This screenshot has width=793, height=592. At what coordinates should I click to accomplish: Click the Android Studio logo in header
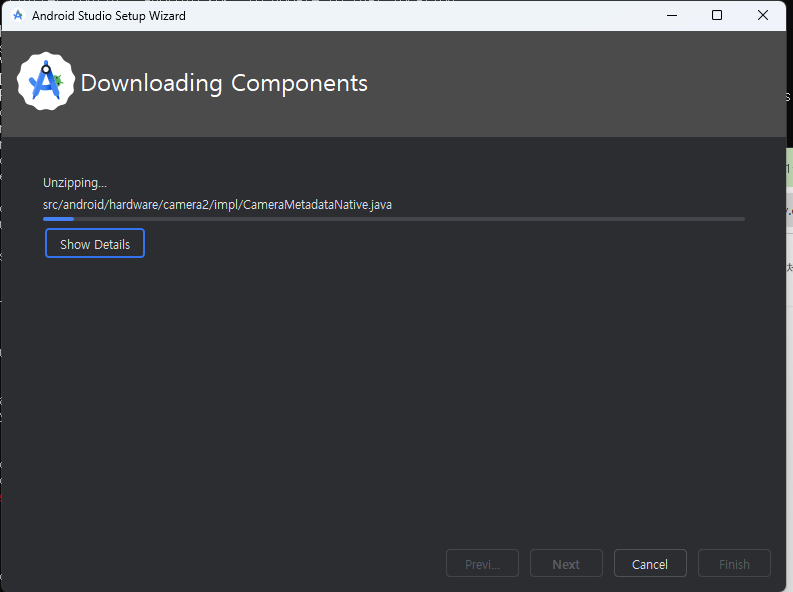46,81
